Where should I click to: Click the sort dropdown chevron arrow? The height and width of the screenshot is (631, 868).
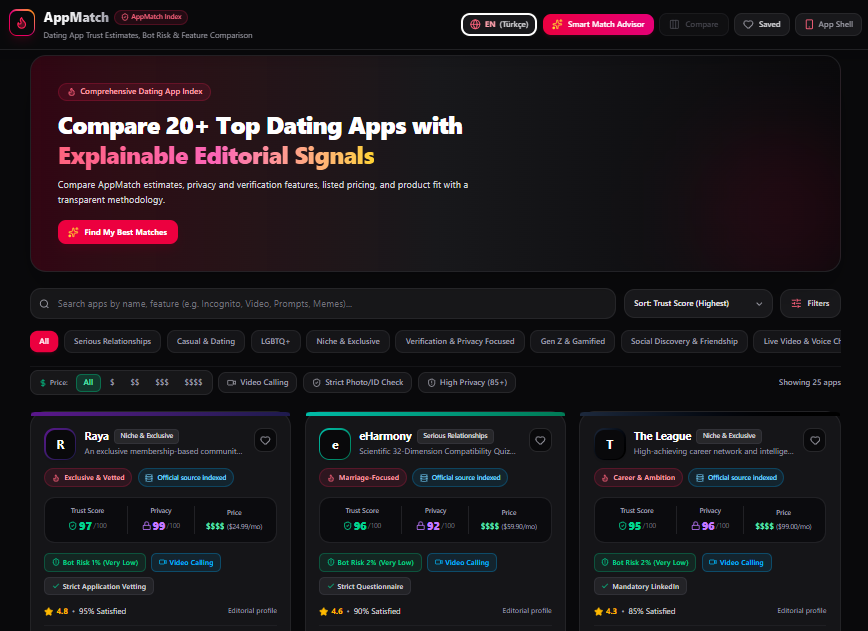[760, 304]
